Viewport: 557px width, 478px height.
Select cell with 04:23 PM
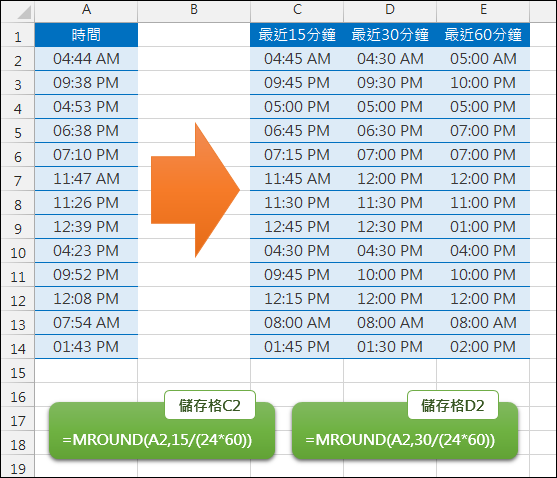(86, 251)
